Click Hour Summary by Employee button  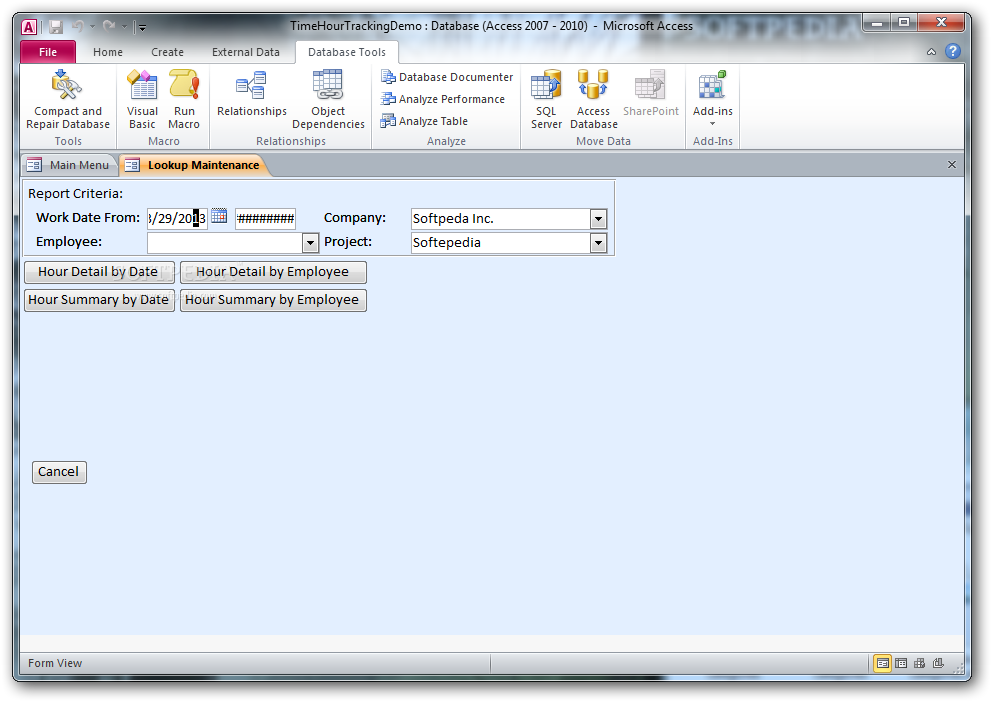coord(273,300)
